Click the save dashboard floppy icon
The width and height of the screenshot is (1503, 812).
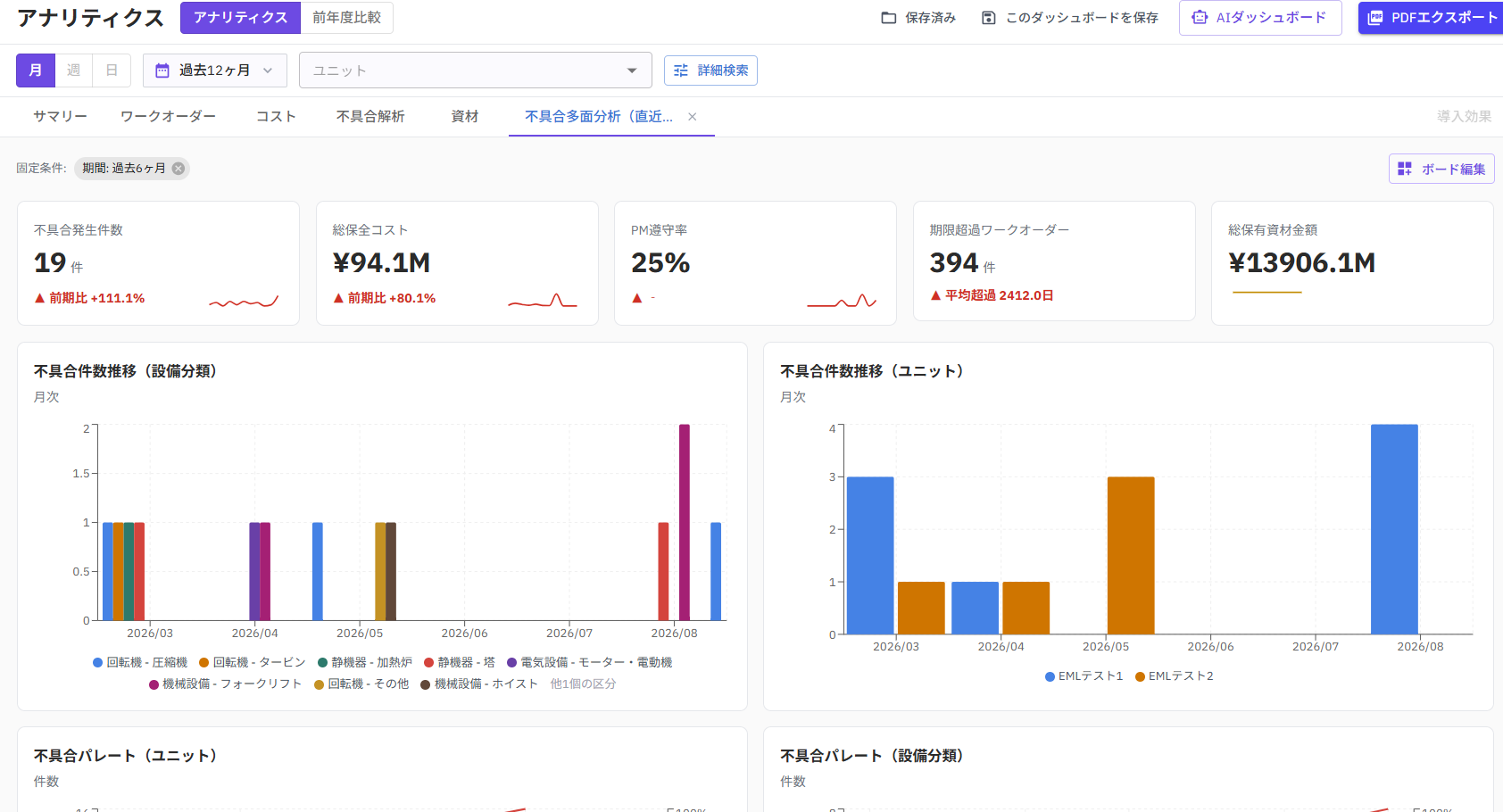(988, 18)
